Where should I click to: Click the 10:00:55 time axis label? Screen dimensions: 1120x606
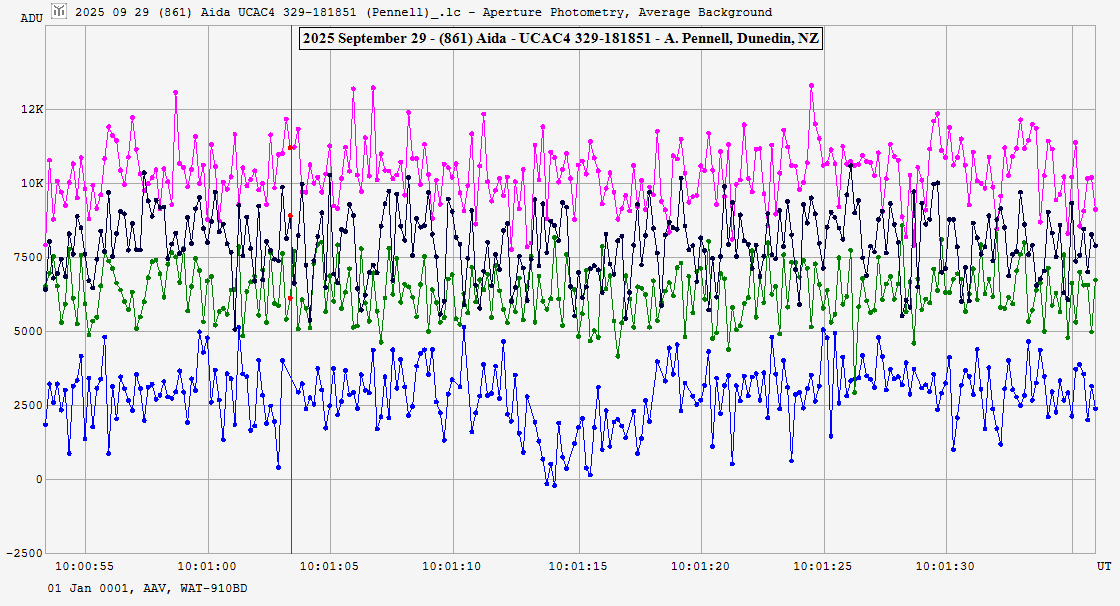tap(83, 566)
